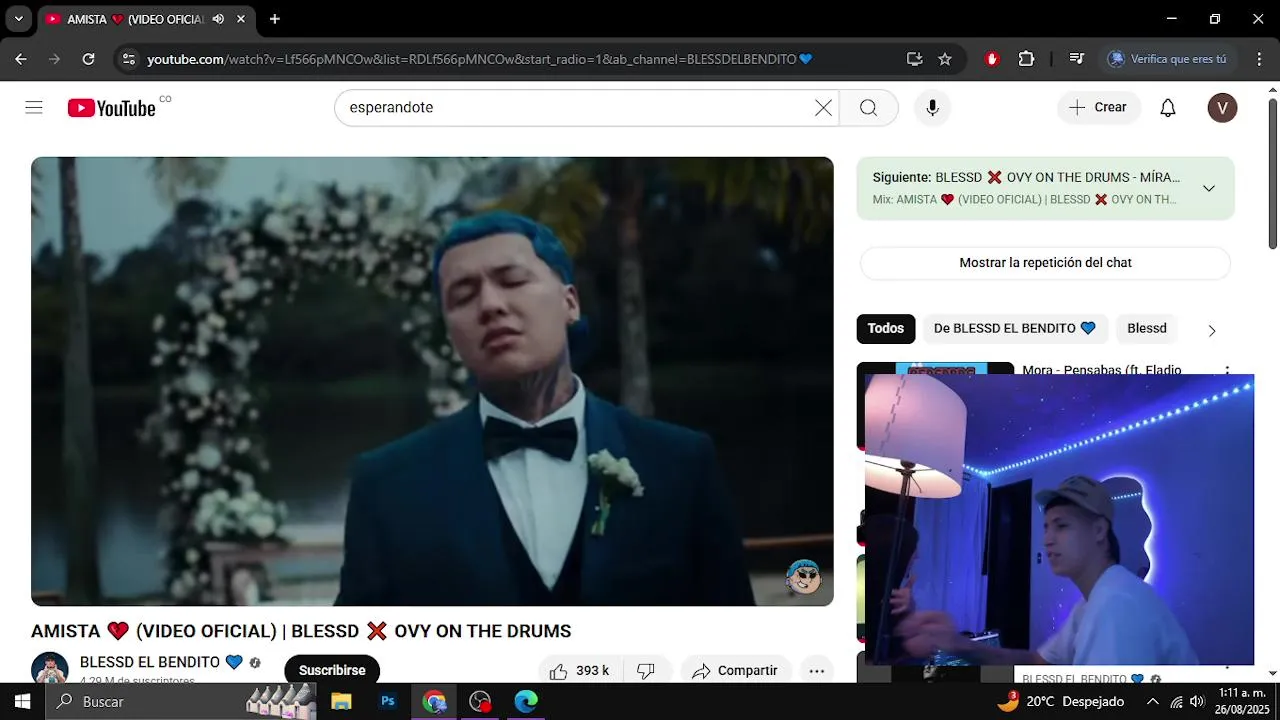Open Microsoft Edge from the taskbar
This screenshot has height=720, width=1280.
526,701
